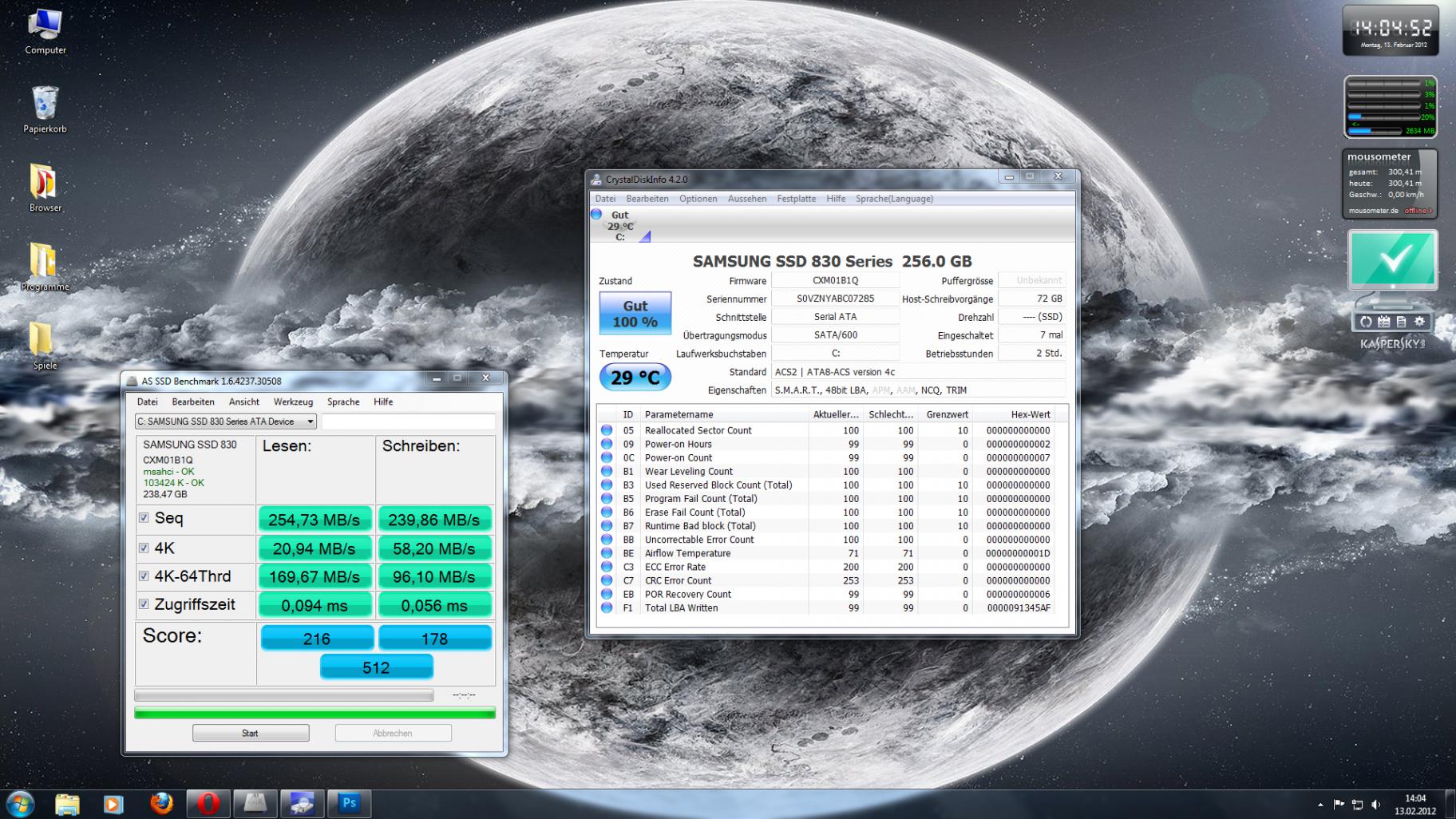Click the Seriennummer value field
This screenshot has height=819, width=1456.
point(835,299)
